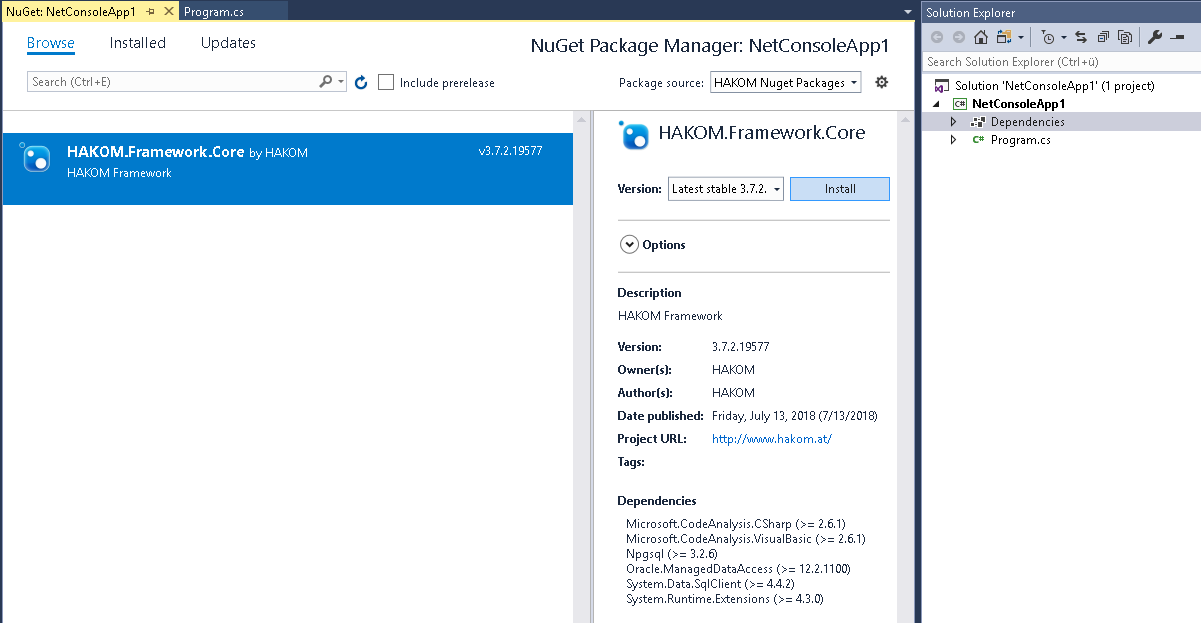This screenshot has height=623, width=1201.
Task: Open the Package source dropdown
Action: [785, 83]
